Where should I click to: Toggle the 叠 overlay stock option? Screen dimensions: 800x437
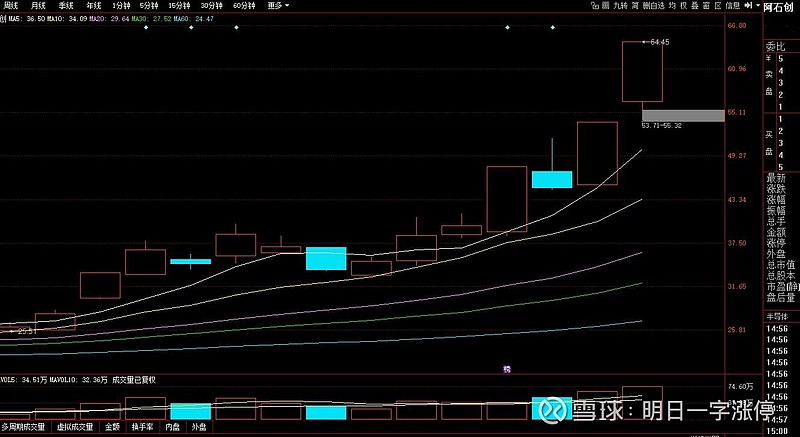tap(694, 6)
